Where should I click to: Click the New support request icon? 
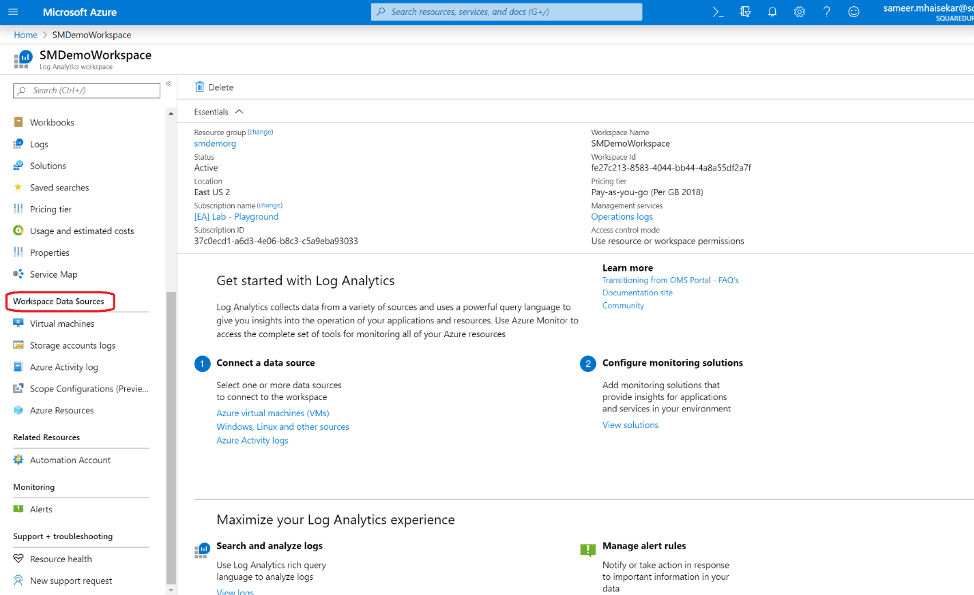pos(19,581)
